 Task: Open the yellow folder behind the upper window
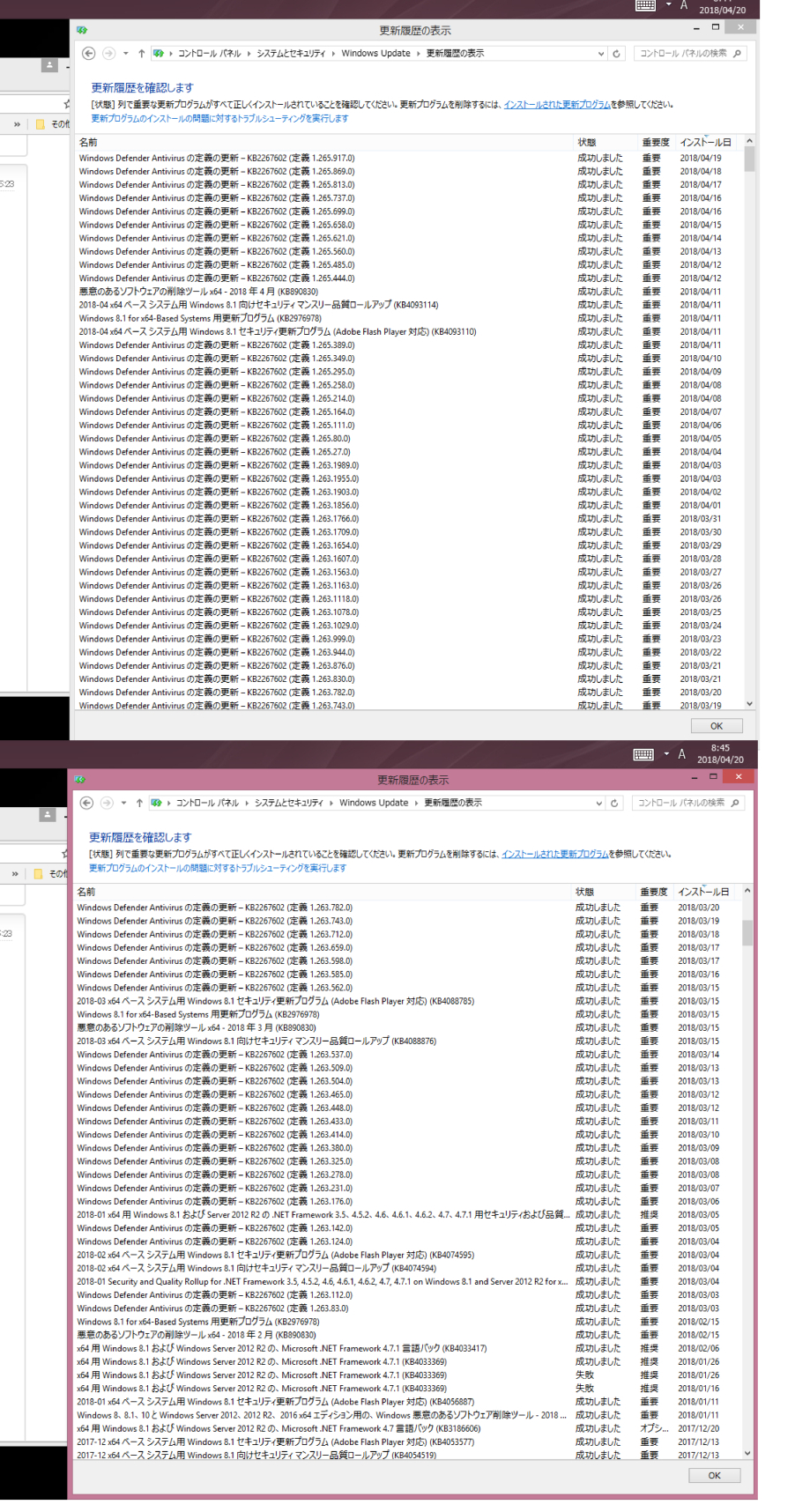tap(40, 124)
